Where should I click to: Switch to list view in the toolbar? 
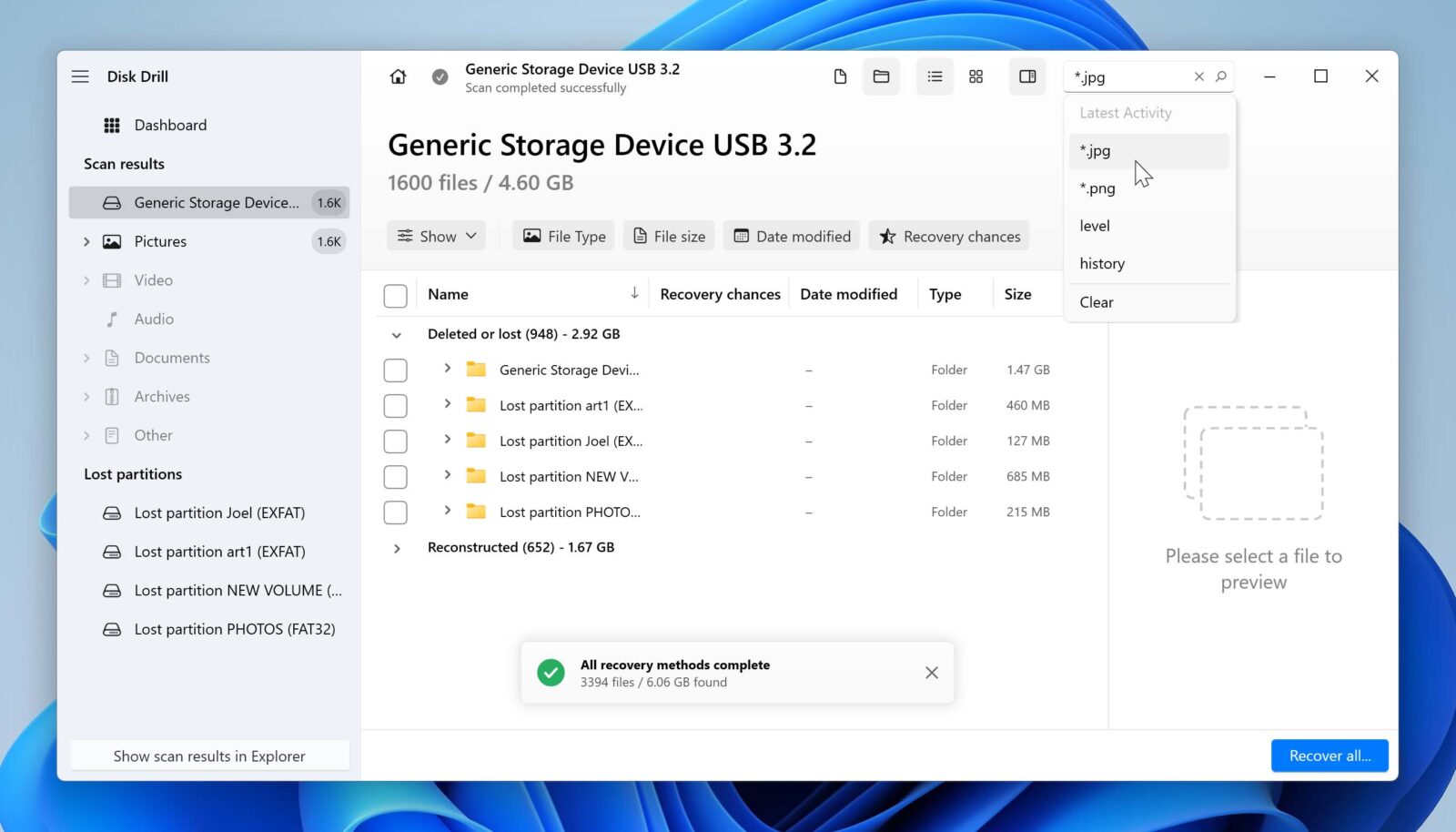(x=934, y=76)
